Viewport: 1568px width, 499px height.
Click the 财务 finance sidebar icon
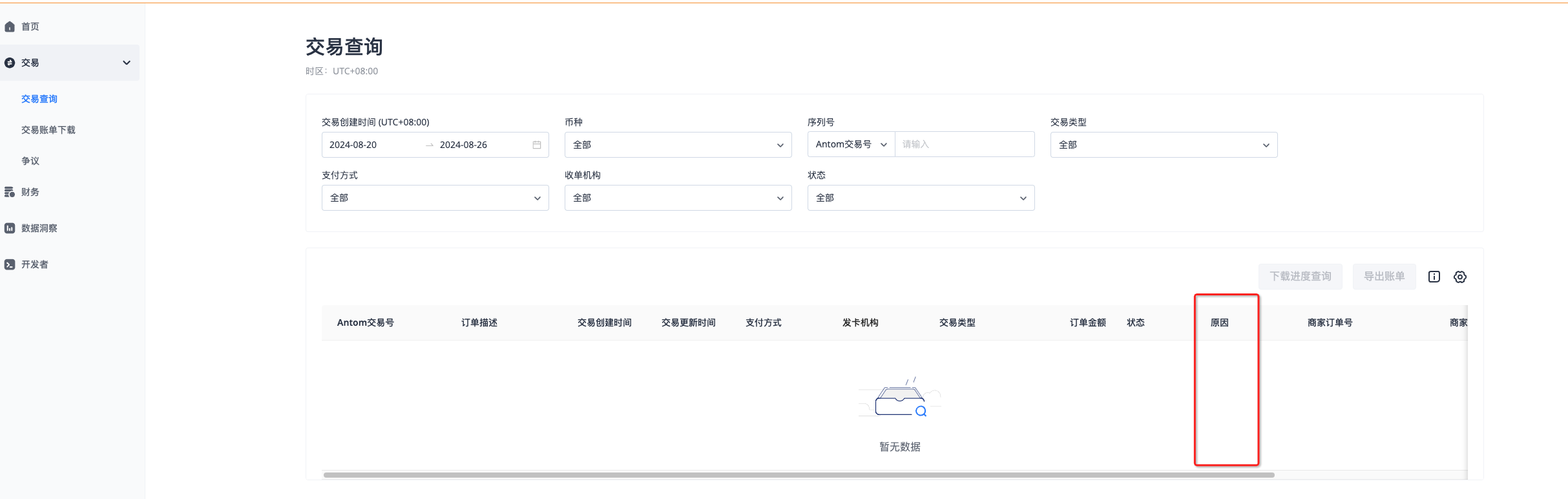pyautogui.click(x=10, y=192)
